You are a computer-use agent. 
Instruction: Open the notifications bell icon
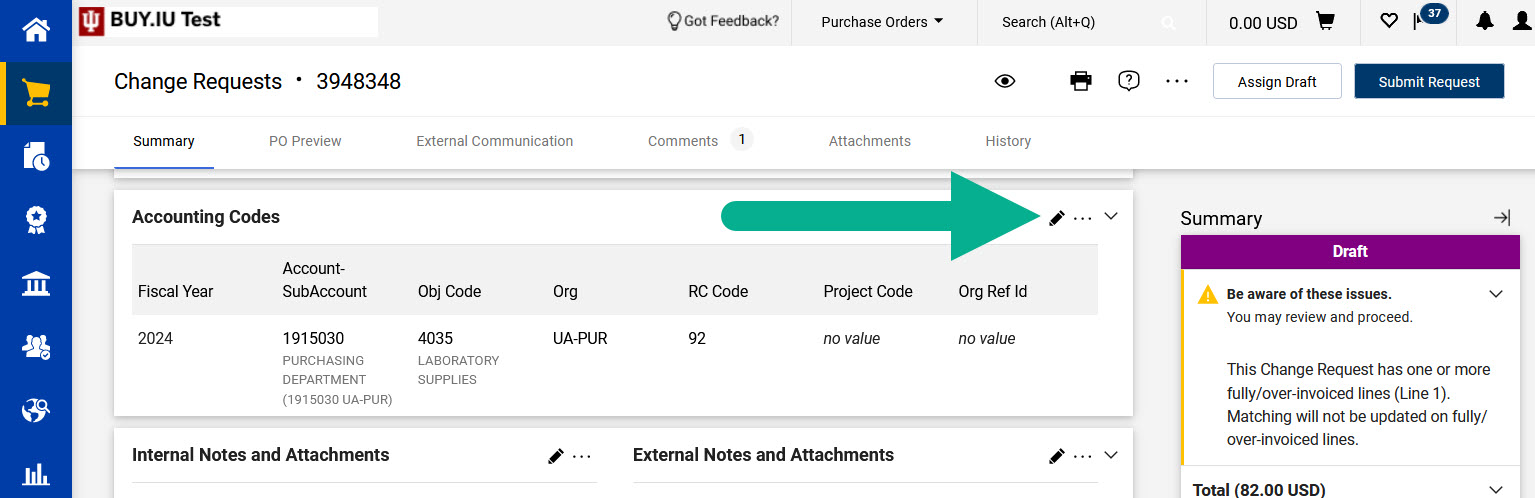(1485, 21)
